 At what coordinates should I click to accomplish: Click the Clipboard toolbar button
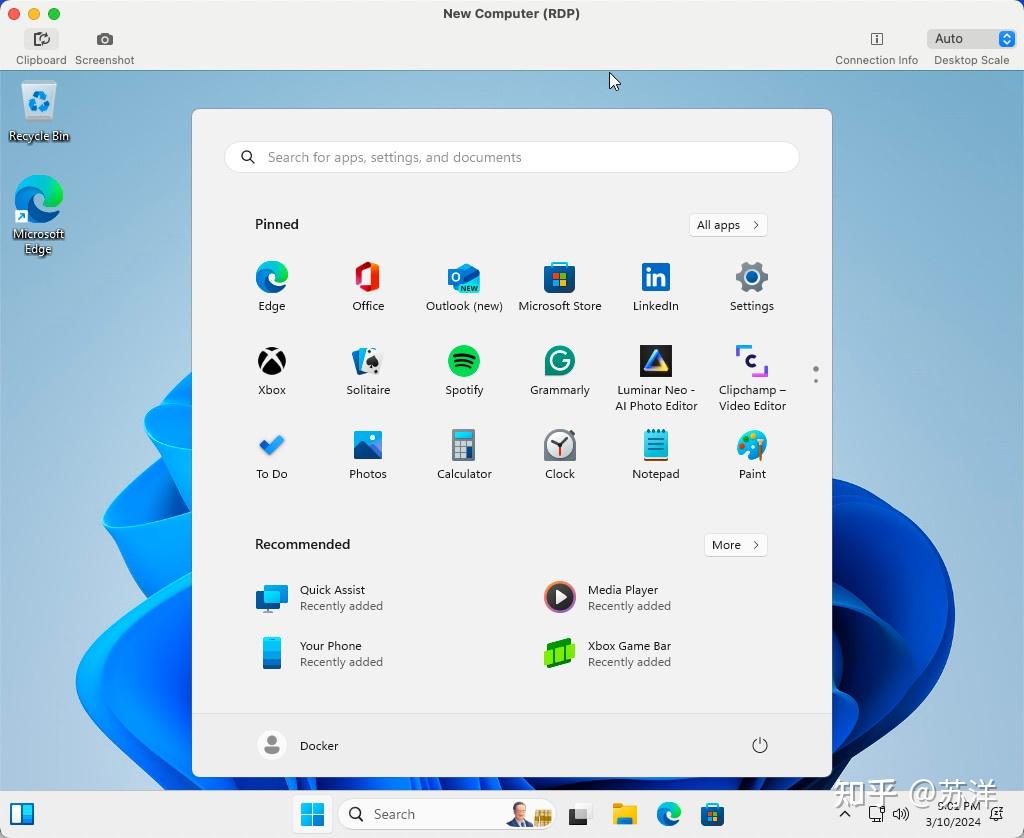coord(41,48)
